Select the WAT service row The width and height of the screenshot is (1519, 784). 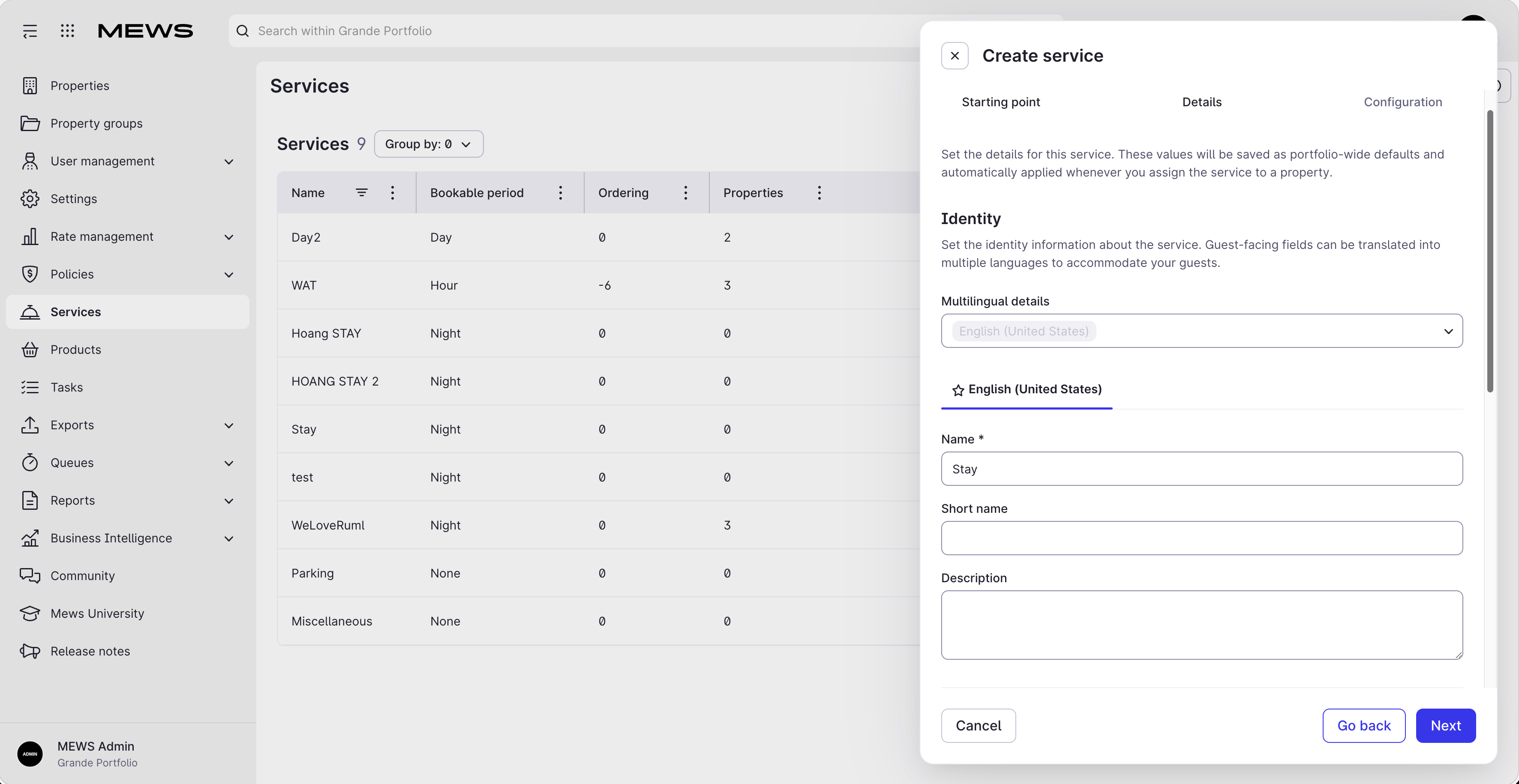point(598,285)
